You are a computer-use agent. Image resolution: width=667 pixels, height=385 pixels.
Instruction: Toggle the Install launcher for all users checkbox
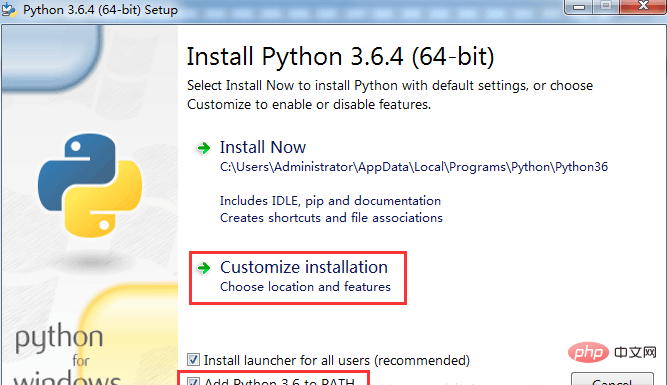(x=193, y=360)
